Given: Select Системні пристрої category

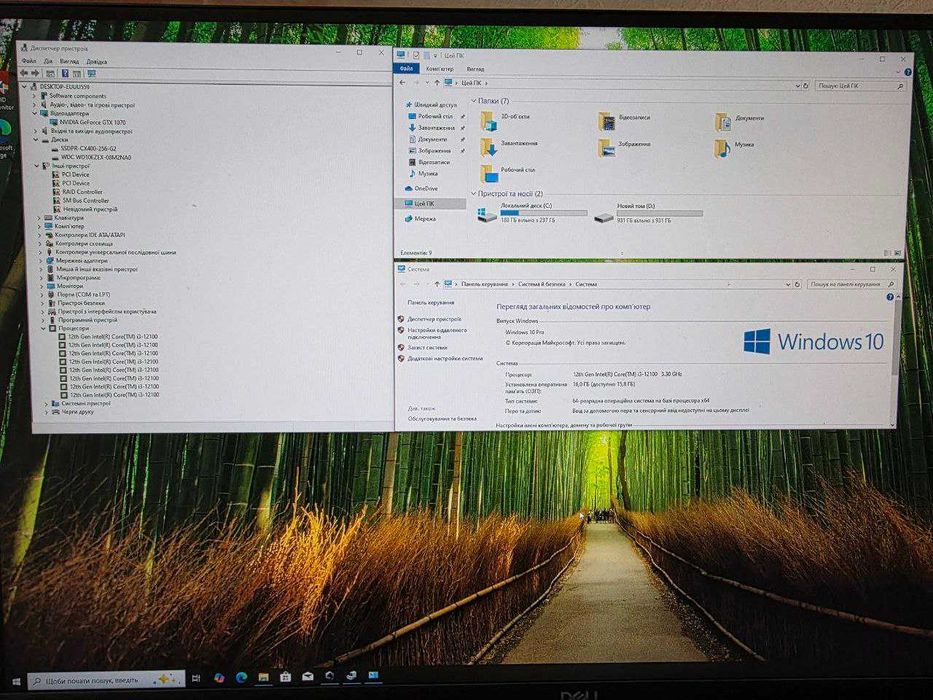Looking at the screenshot, I should (86, 403).
